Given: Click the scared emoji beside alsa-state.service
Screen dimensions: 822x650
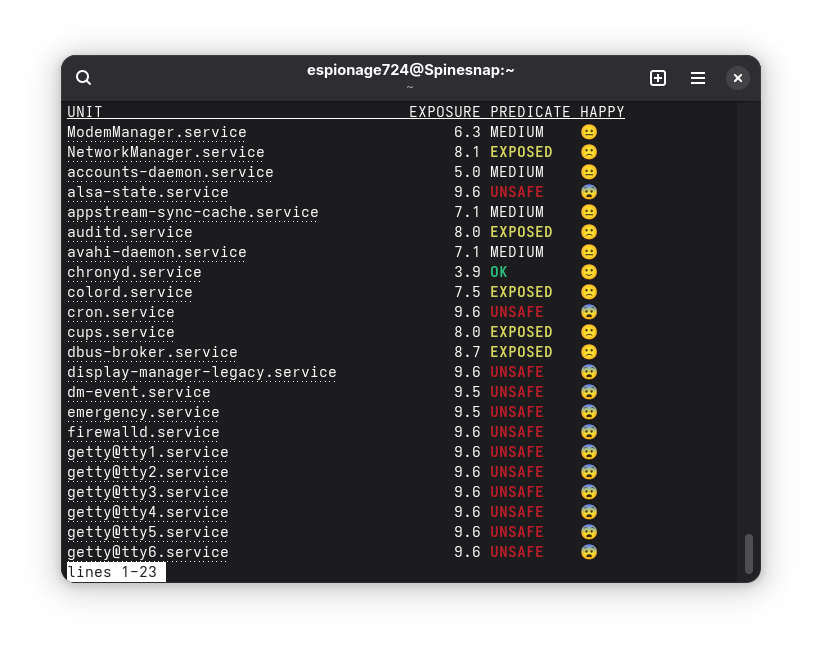Looking at the screenshot, I should point(589,192).
